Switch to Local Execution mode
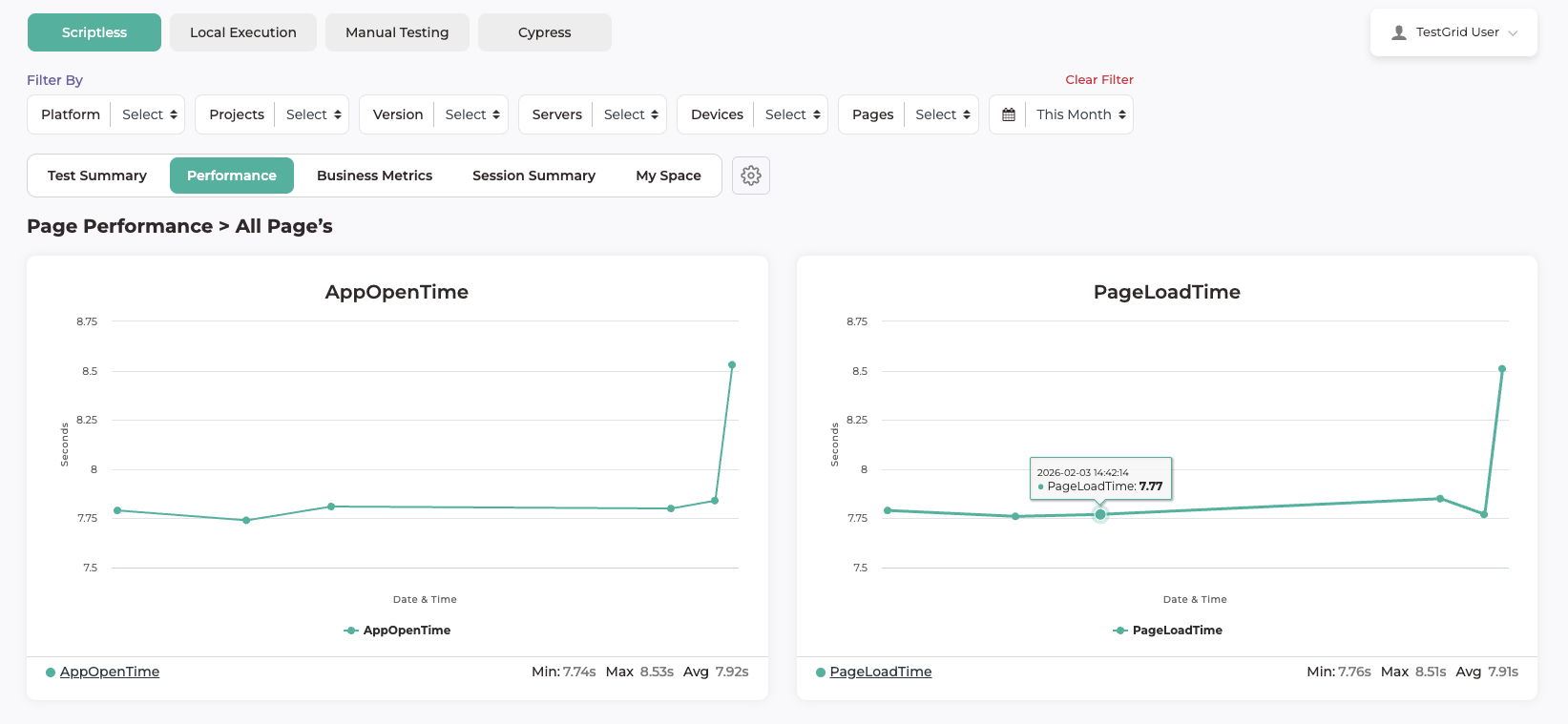 (243, 32)
